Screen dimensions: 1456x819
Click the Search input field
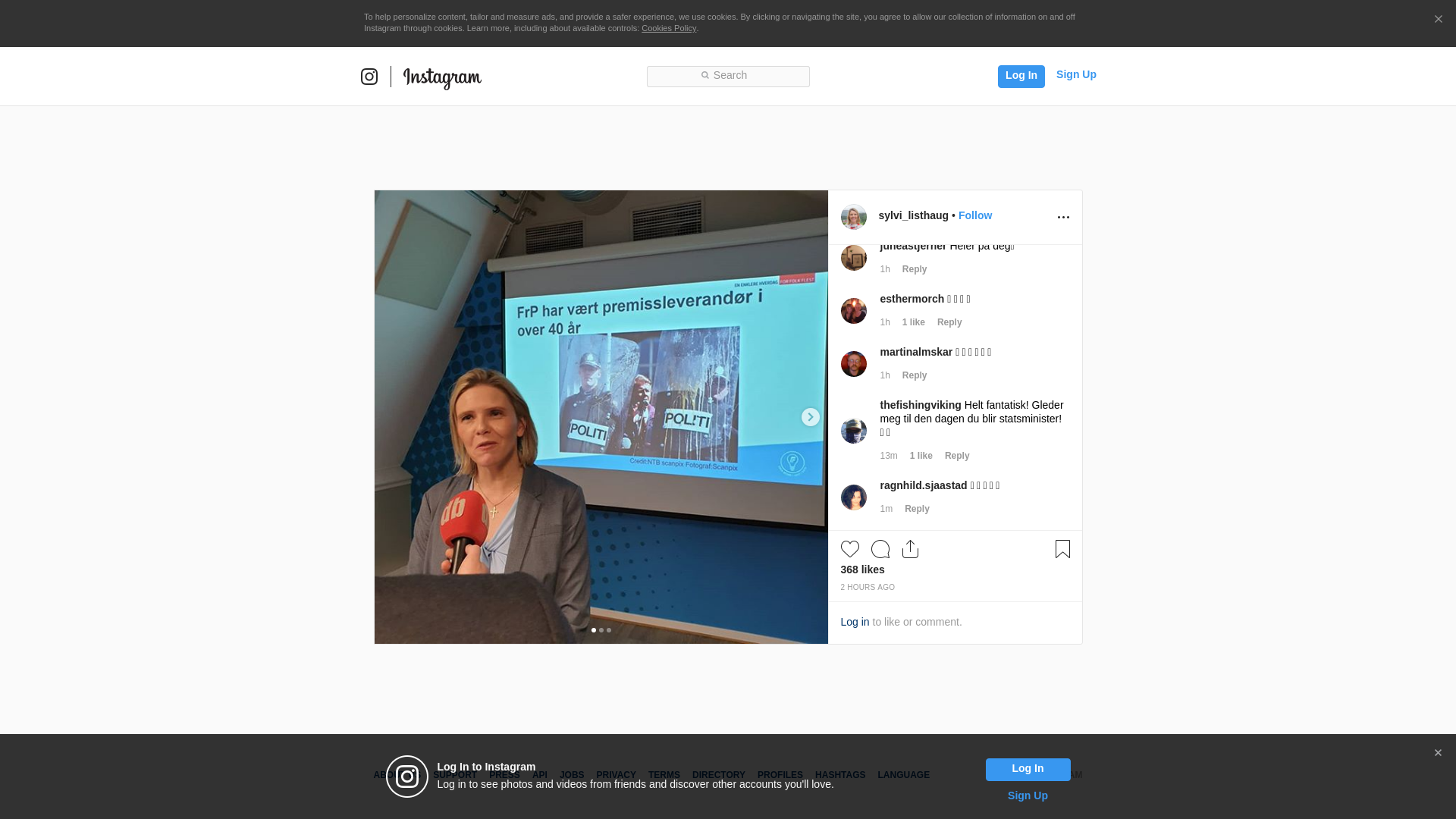[728, 77]
